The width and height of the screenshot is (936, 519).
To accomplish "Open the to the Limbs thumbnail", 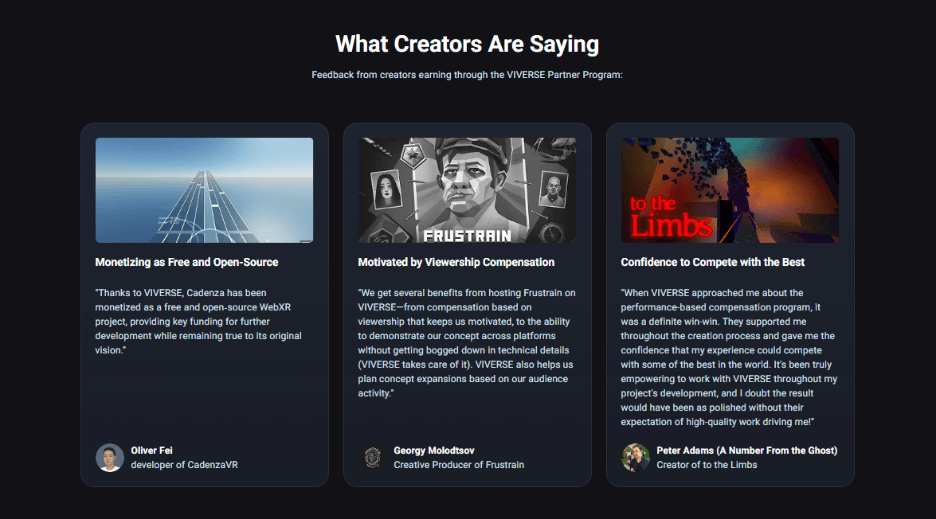I will pyautogui.click(x=729, y=190).
